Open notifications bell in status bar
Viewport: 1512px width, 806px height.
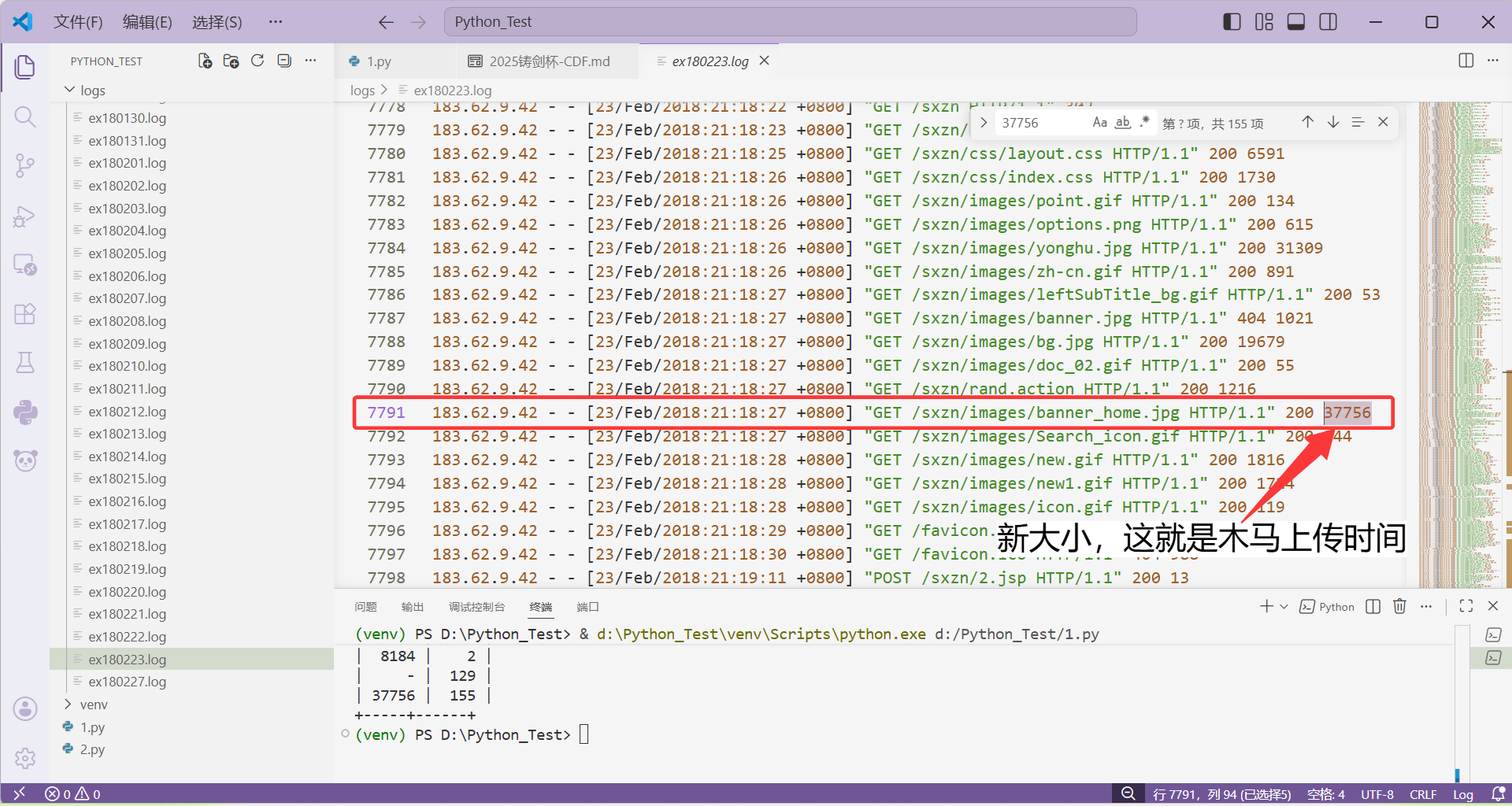coord(1498,794)
